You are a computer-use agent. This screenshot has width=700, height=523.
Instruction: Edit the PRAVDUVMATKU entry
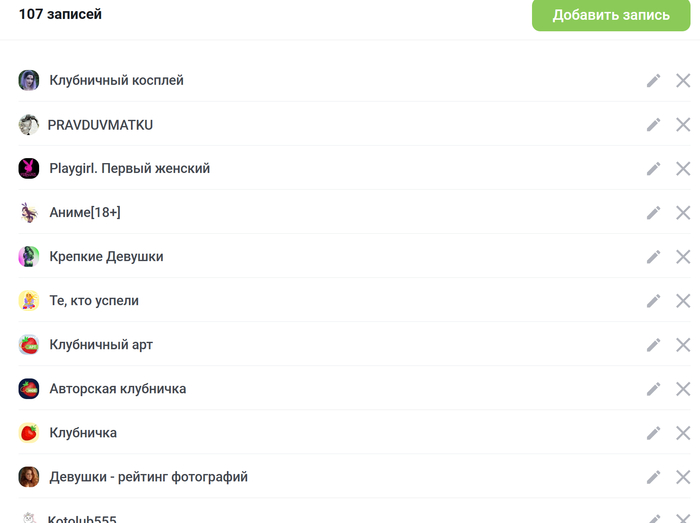click(654, 125)
